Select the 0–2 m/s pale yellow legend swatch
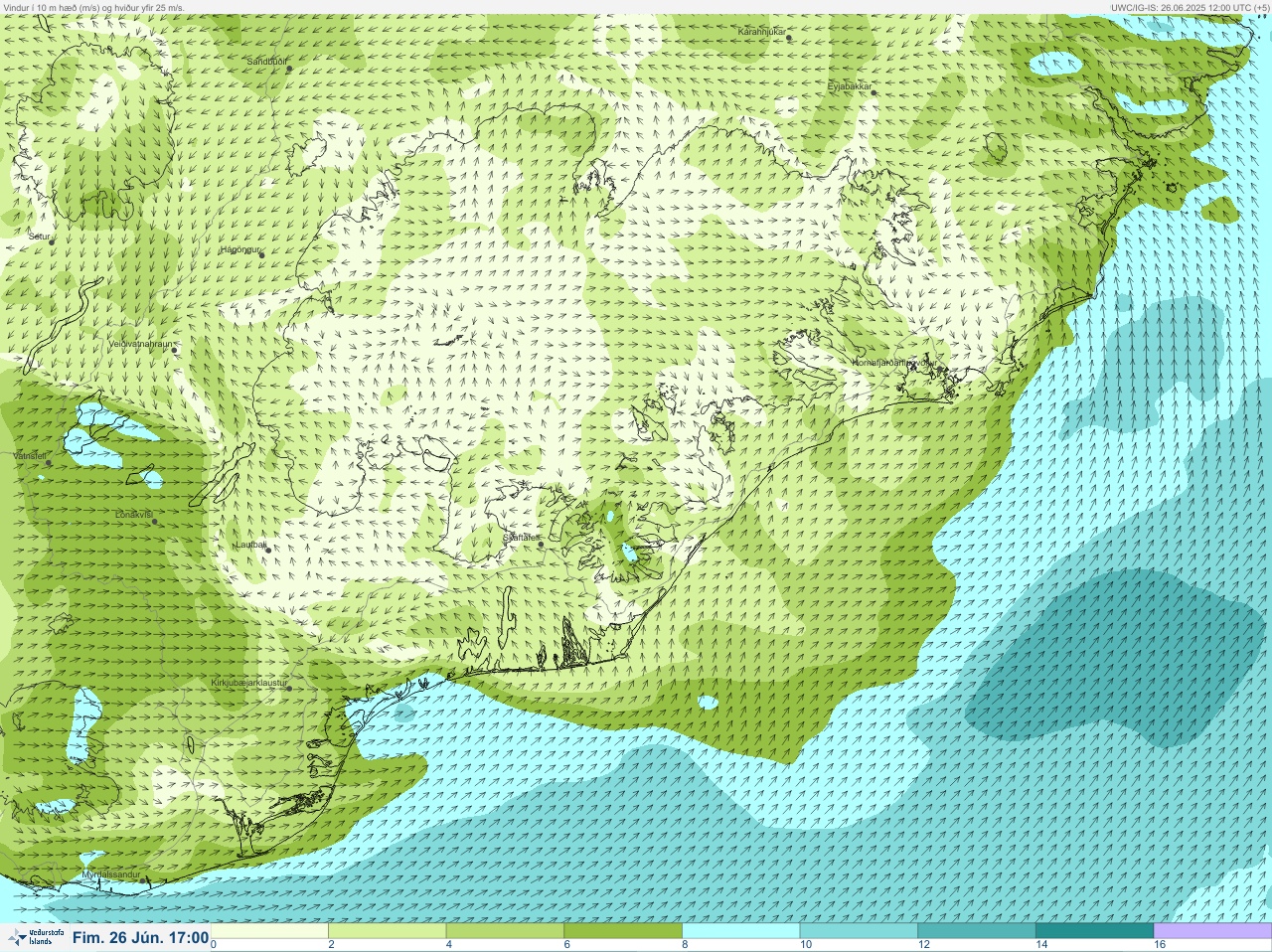The height and width of the screenshot is (952, 1272). (x=269, y=931)
